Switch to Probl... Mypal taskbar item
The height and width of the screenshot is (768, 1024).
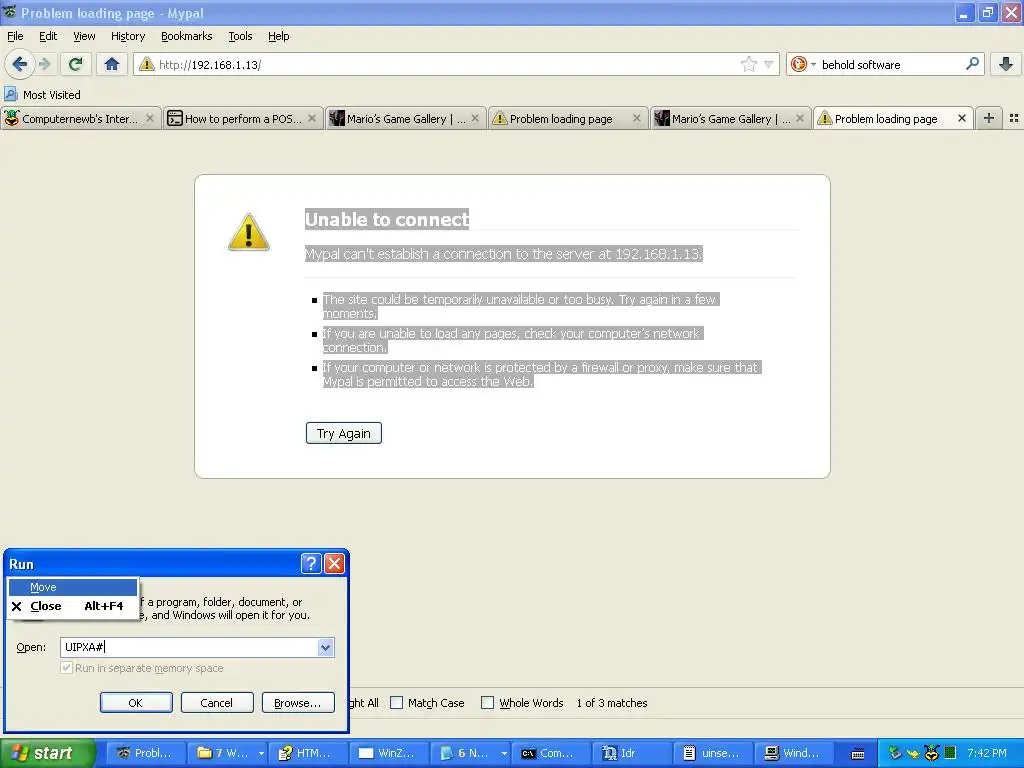(x=145, y=753)
